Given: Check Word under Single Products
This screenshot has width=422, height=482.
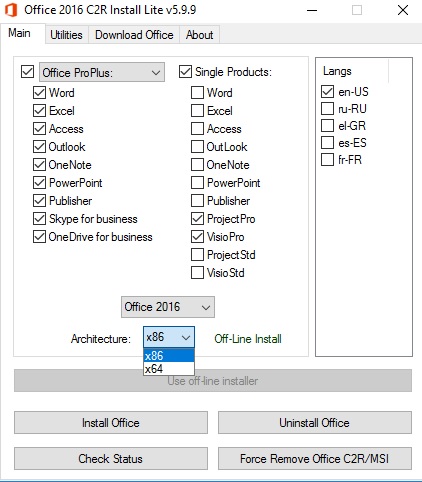Looking at the screenshot, I should point(197,93).
